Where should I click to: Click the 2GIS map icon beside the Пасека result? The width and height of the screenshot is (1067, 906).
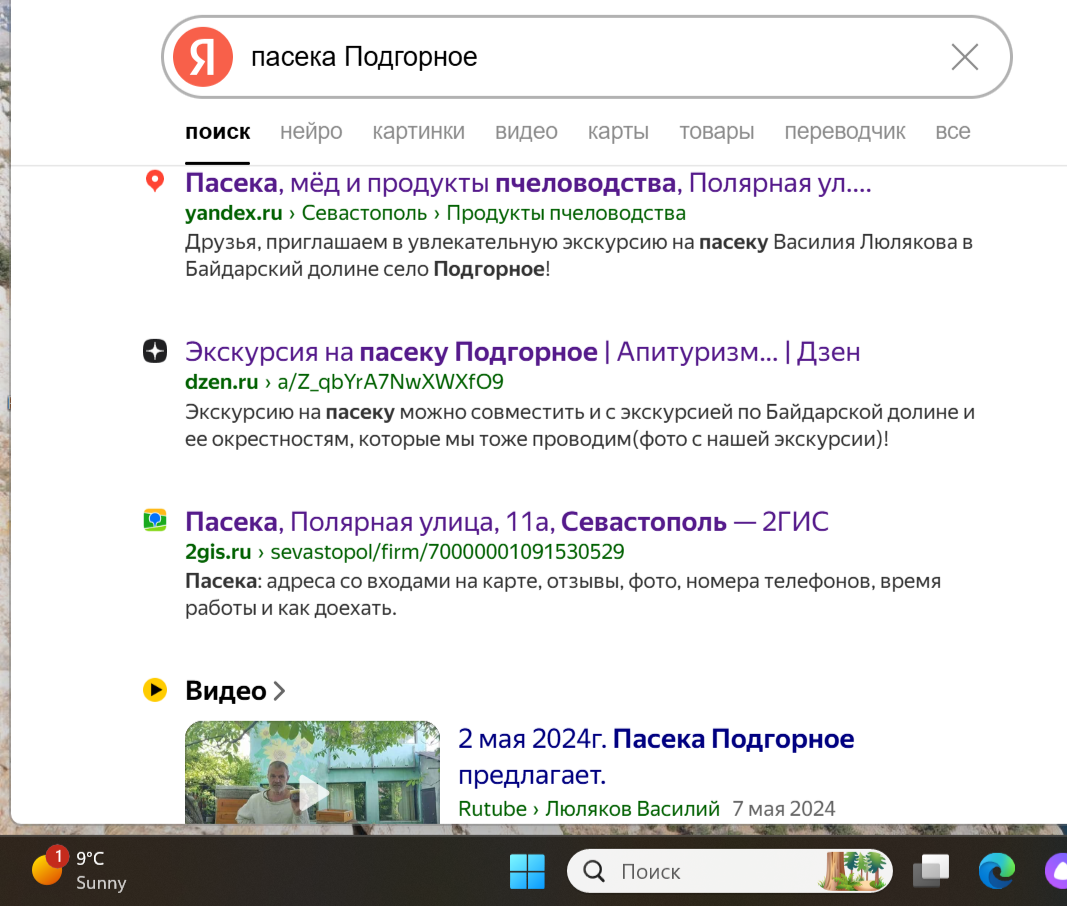point(155,521)
